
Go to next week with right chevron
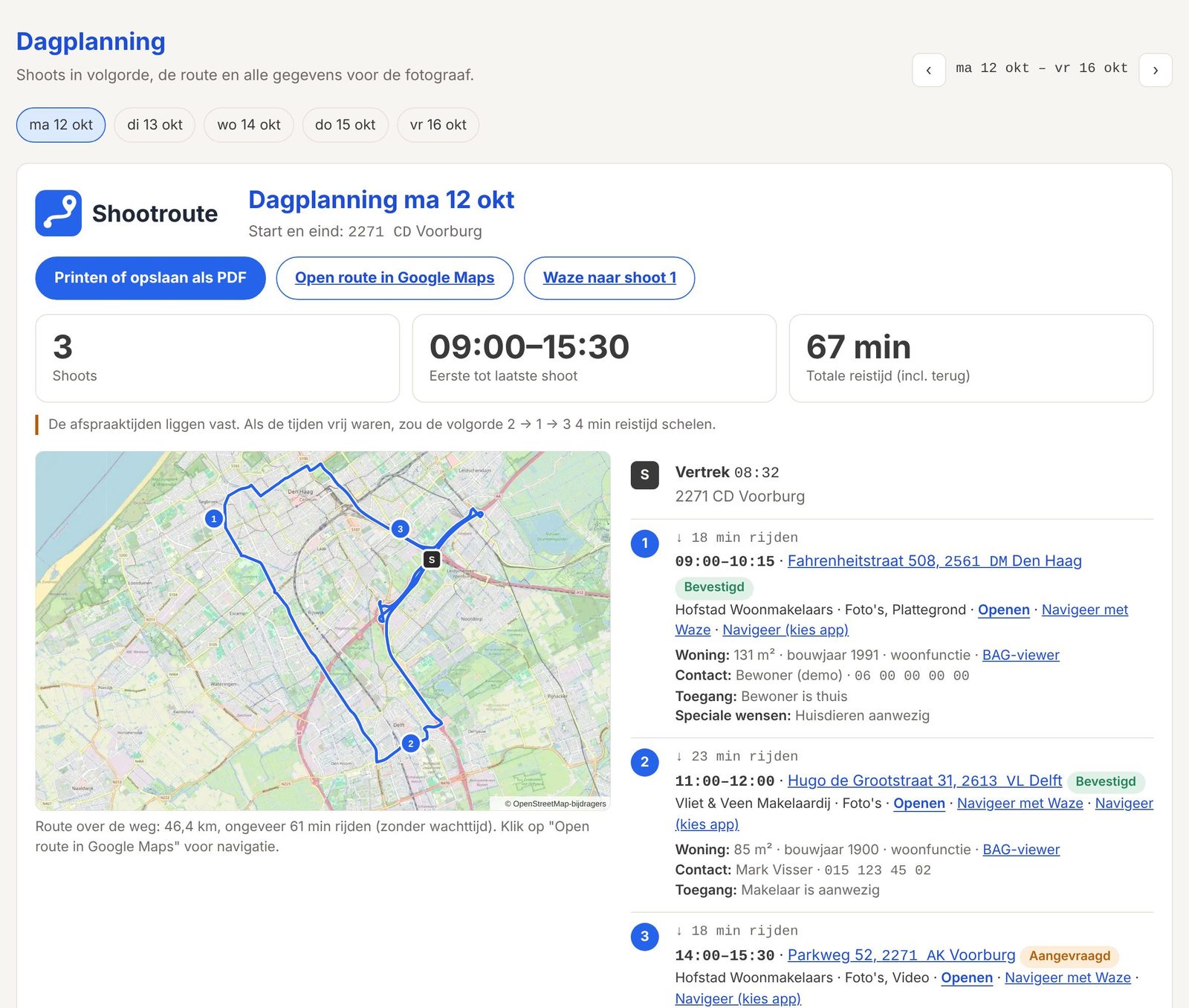(1156, 70)
